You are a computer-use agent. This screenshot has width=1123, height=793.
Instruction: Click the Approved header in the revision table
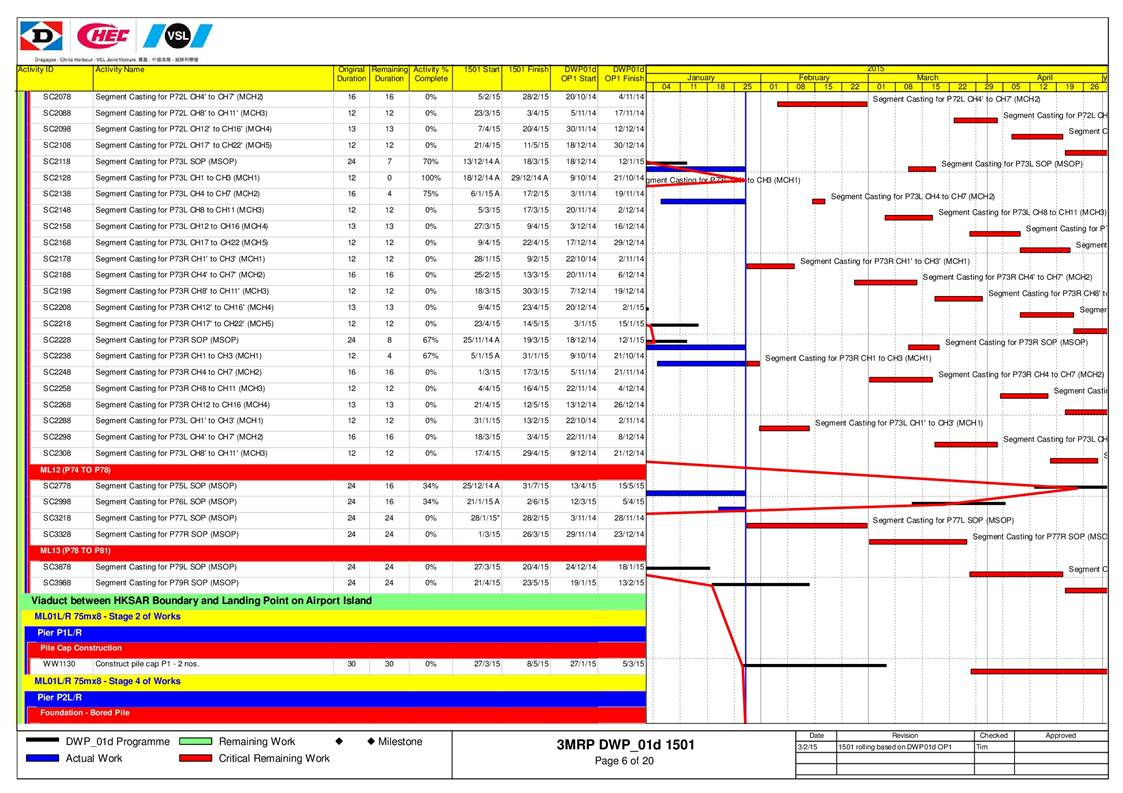pyautogui.click(x=1061, y=736)
